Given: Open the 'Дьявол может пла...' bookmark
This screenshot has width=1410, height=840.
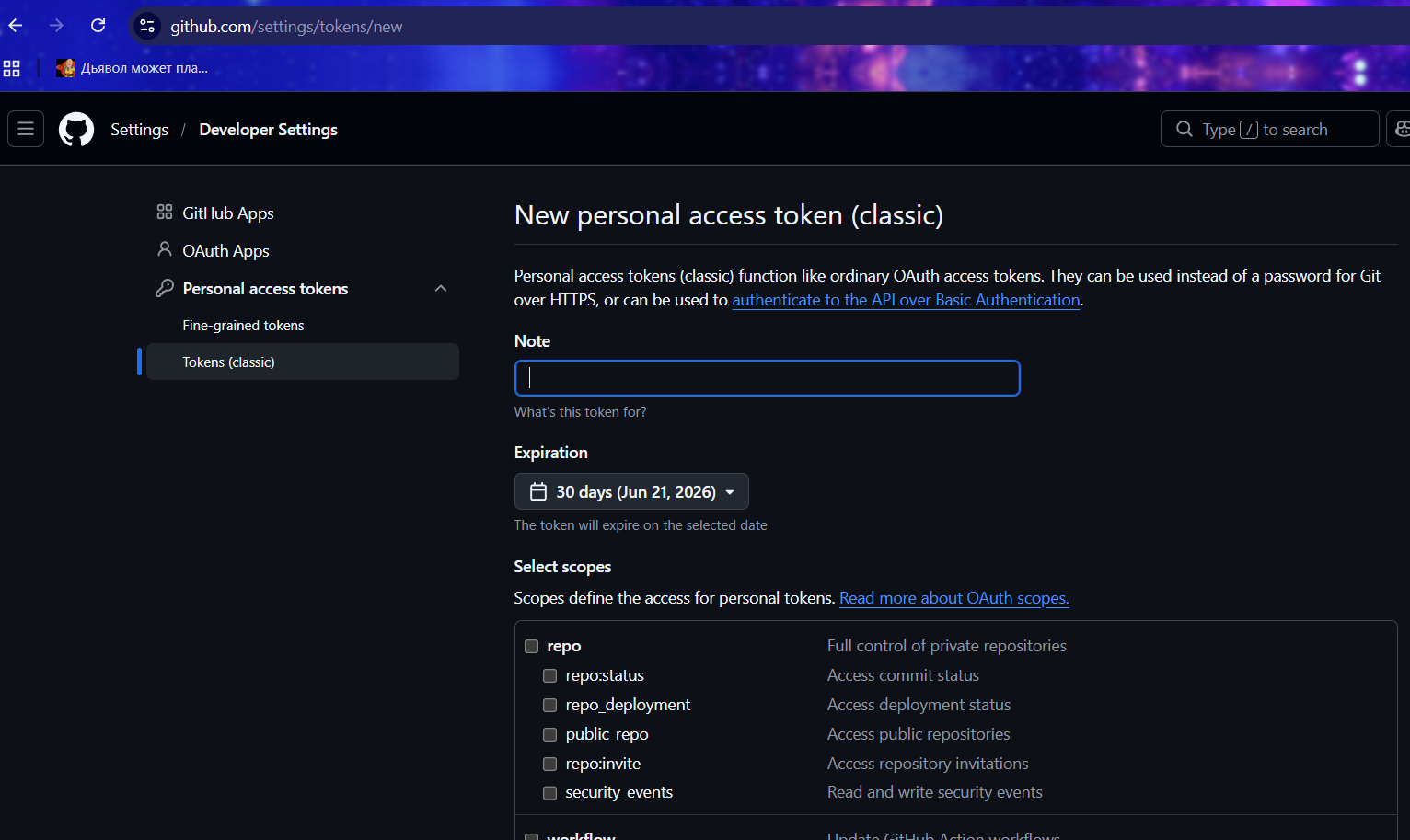Looking at the screenshot, I should [x=132, y=68].
